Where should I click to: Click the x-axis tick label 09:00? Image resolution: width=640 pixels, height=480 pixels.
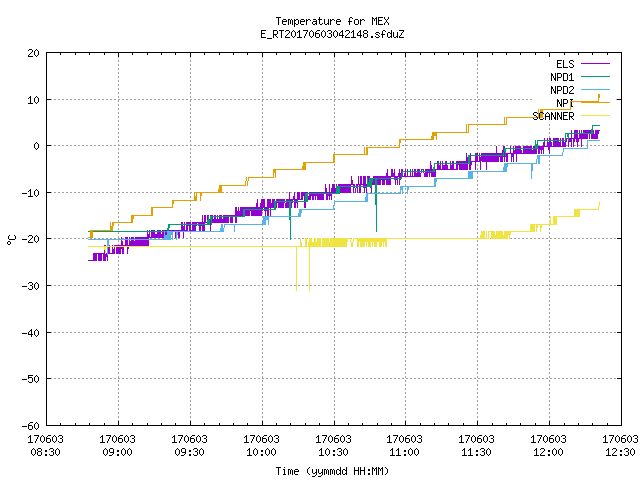117,452
